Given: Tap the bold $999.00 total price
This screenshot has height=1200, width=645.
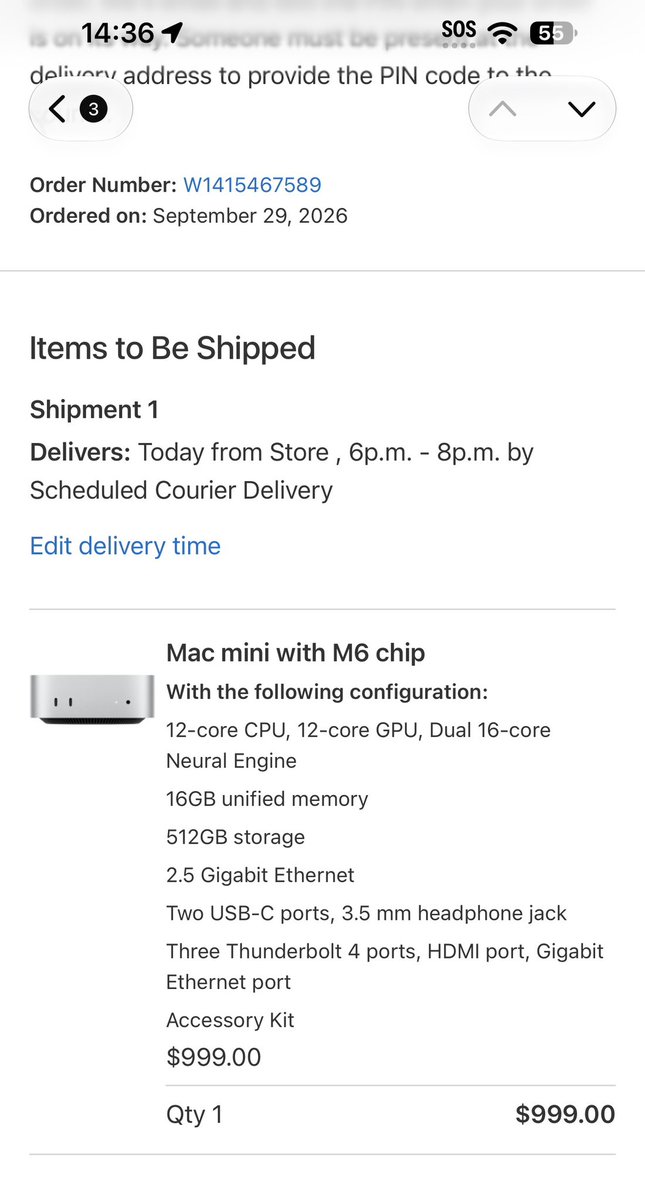Looking at the screenshot, I should 565,1114.
